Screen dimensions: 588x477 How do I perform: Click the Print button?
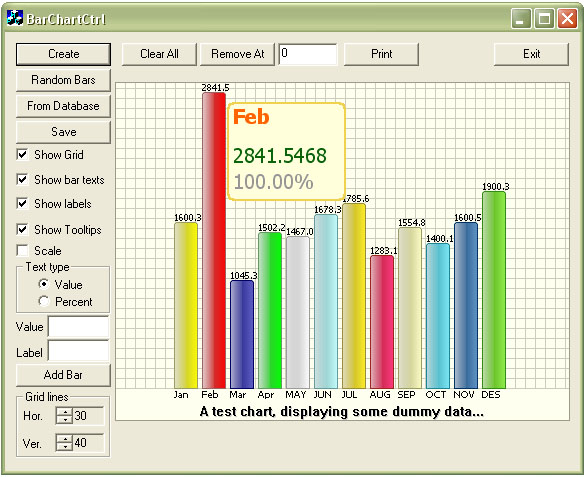pos(381,54)
